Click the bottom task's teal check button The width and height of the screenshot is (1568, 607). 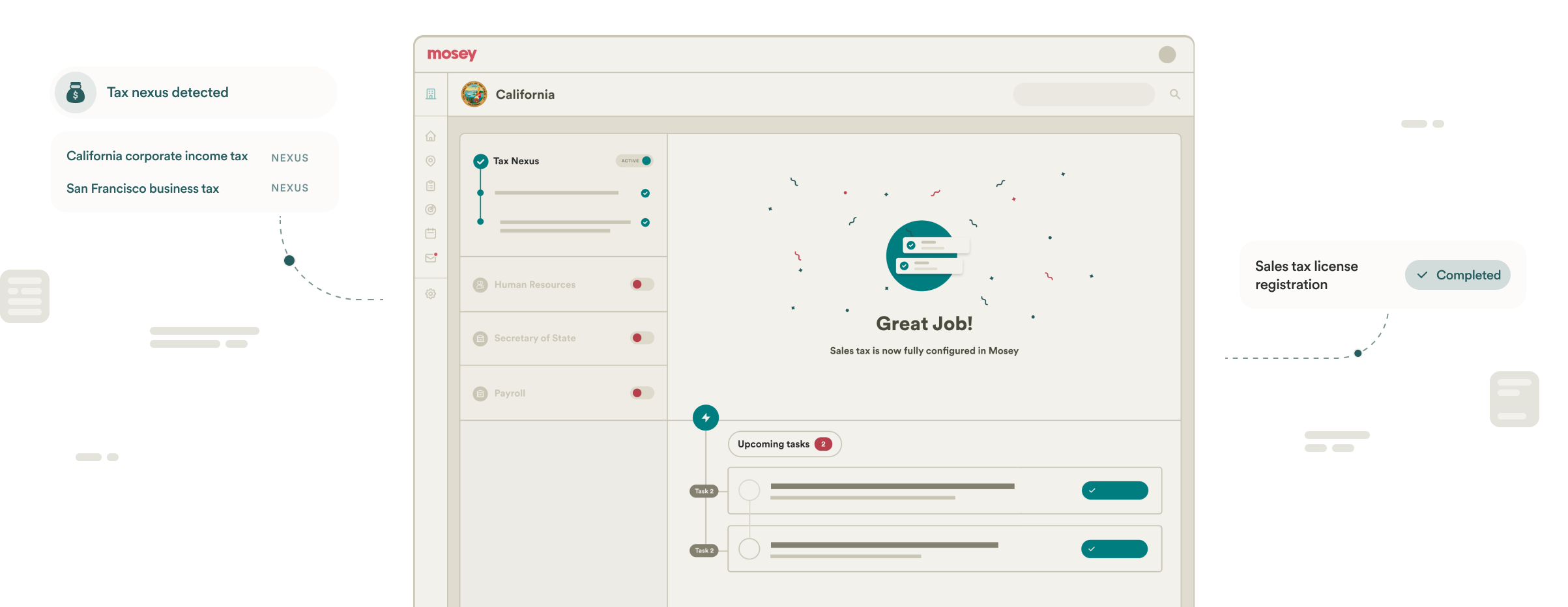[1114, 549]
